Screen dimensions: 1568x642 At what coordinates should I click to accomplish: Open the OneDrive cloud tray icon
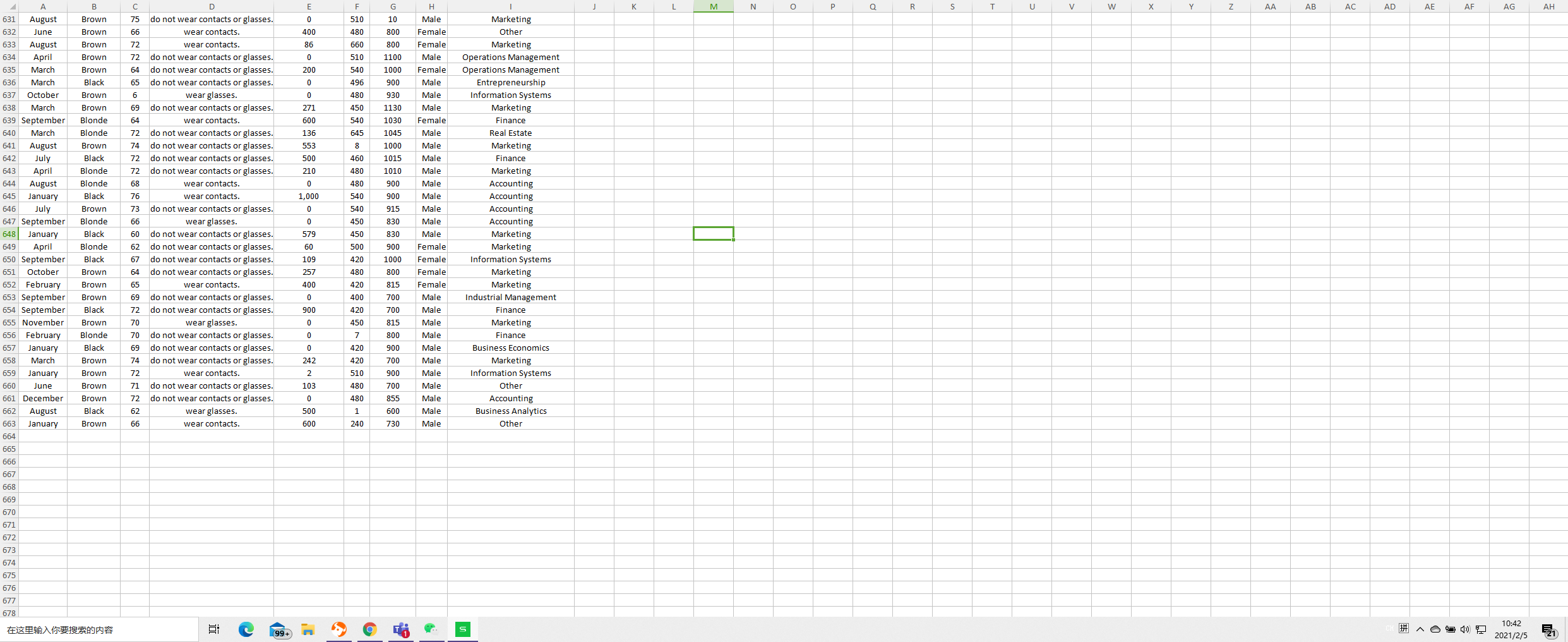click(1435, 629)
